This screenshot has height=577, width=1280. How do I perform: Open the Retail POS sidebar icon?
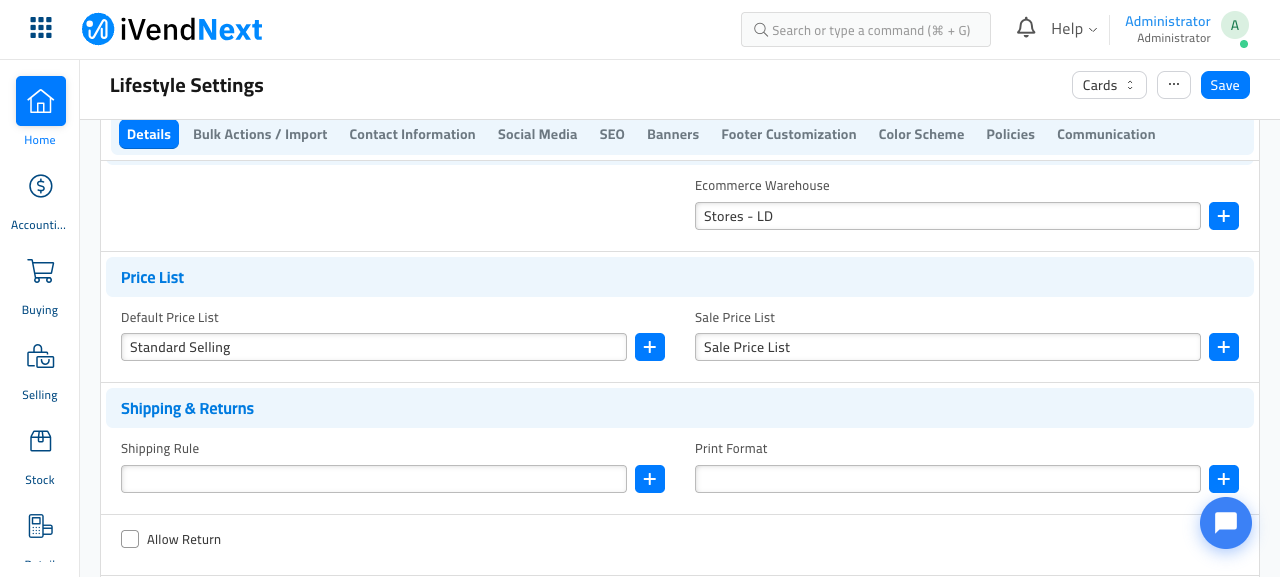40,526
